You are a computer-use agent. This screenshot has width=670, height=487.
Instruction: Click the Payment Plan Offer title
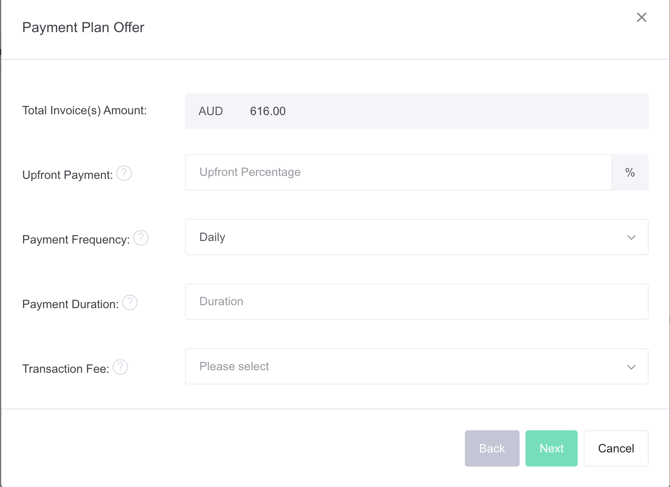point(83,27)
